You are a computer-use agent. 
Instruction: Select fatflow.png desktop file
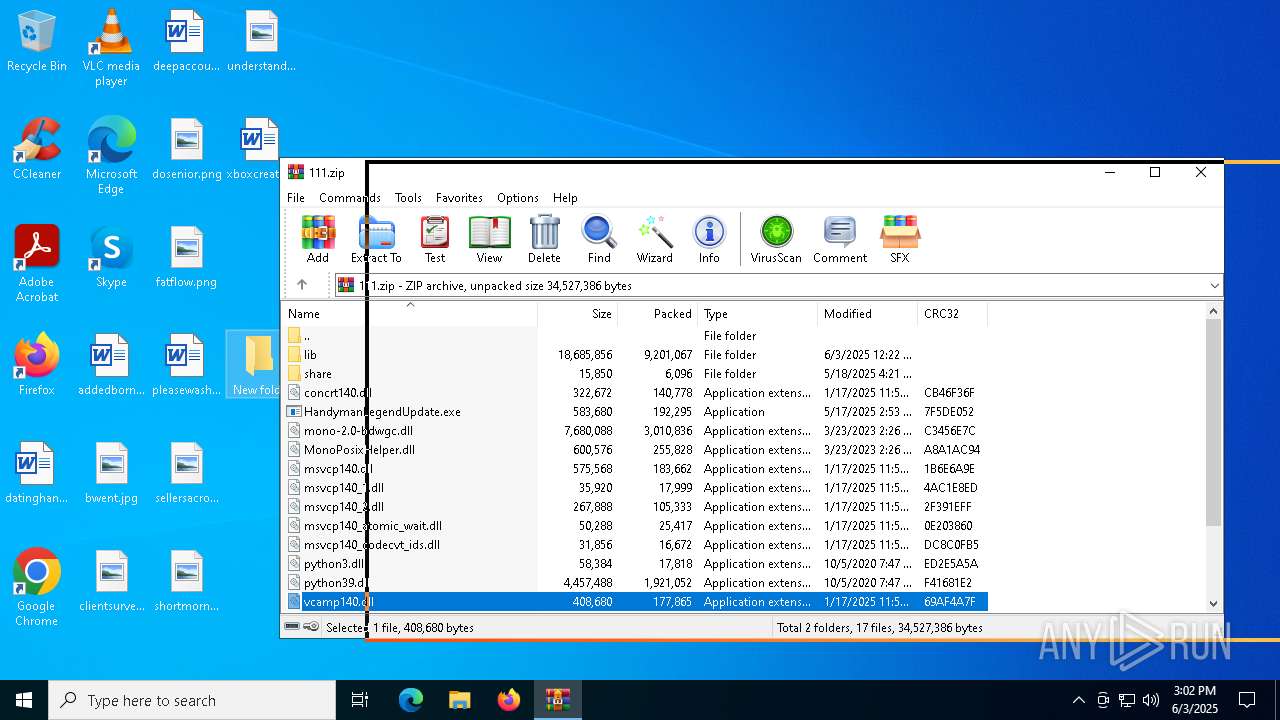click(x=186, y=258)
